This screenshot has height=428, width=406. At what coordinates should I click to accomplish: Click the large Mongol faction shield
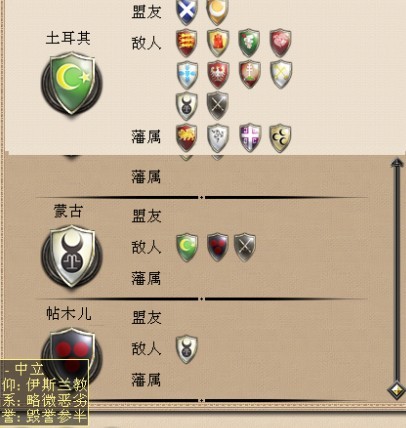coord(72,256)
